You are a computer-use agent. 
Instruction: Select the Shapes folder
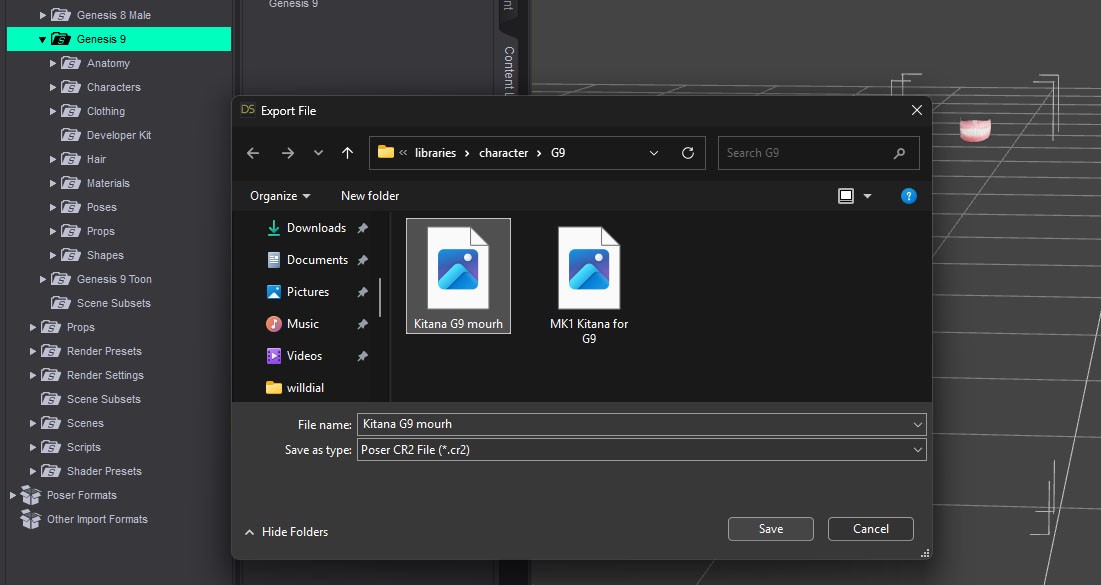(105, 255)
